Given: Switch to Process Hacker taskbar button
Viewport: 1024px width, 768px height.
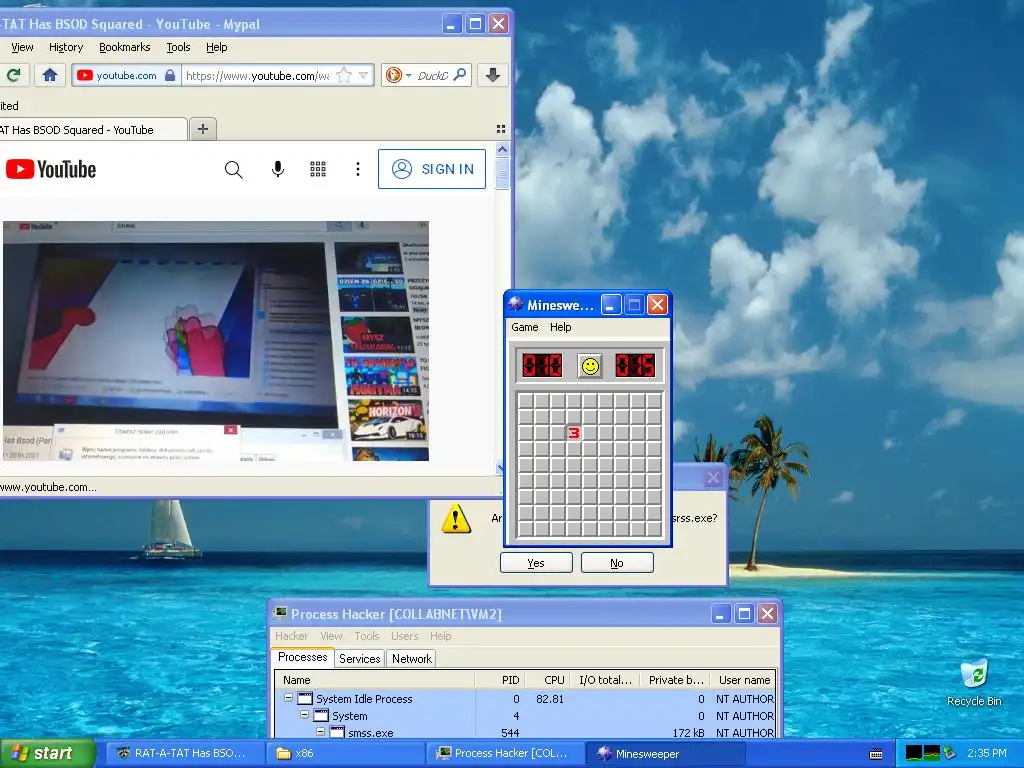Looking at the screenshot, I should point(505,754).
